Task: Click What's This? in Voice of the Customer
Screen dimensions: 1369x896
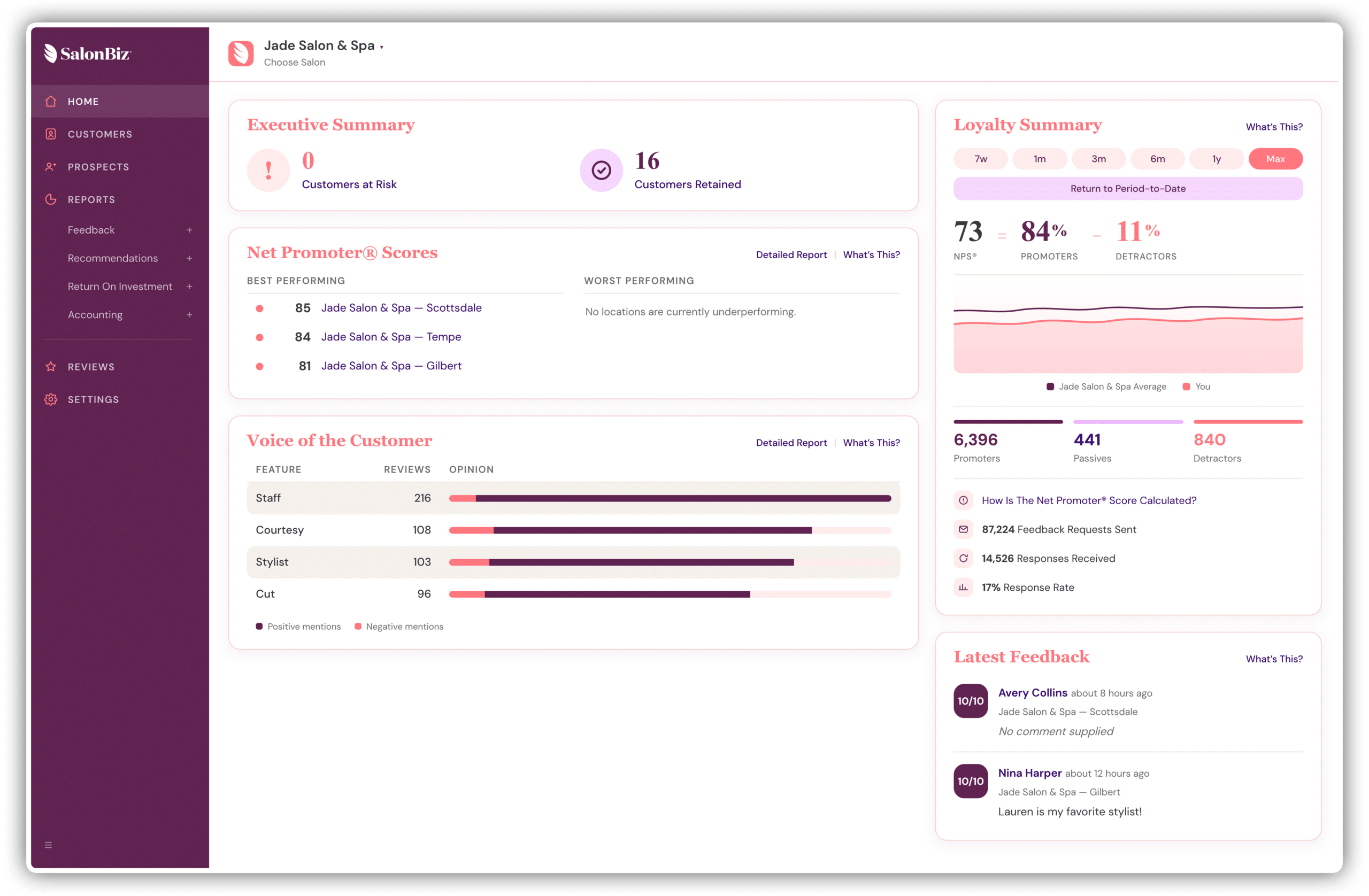Action: (x=872, y=443)
